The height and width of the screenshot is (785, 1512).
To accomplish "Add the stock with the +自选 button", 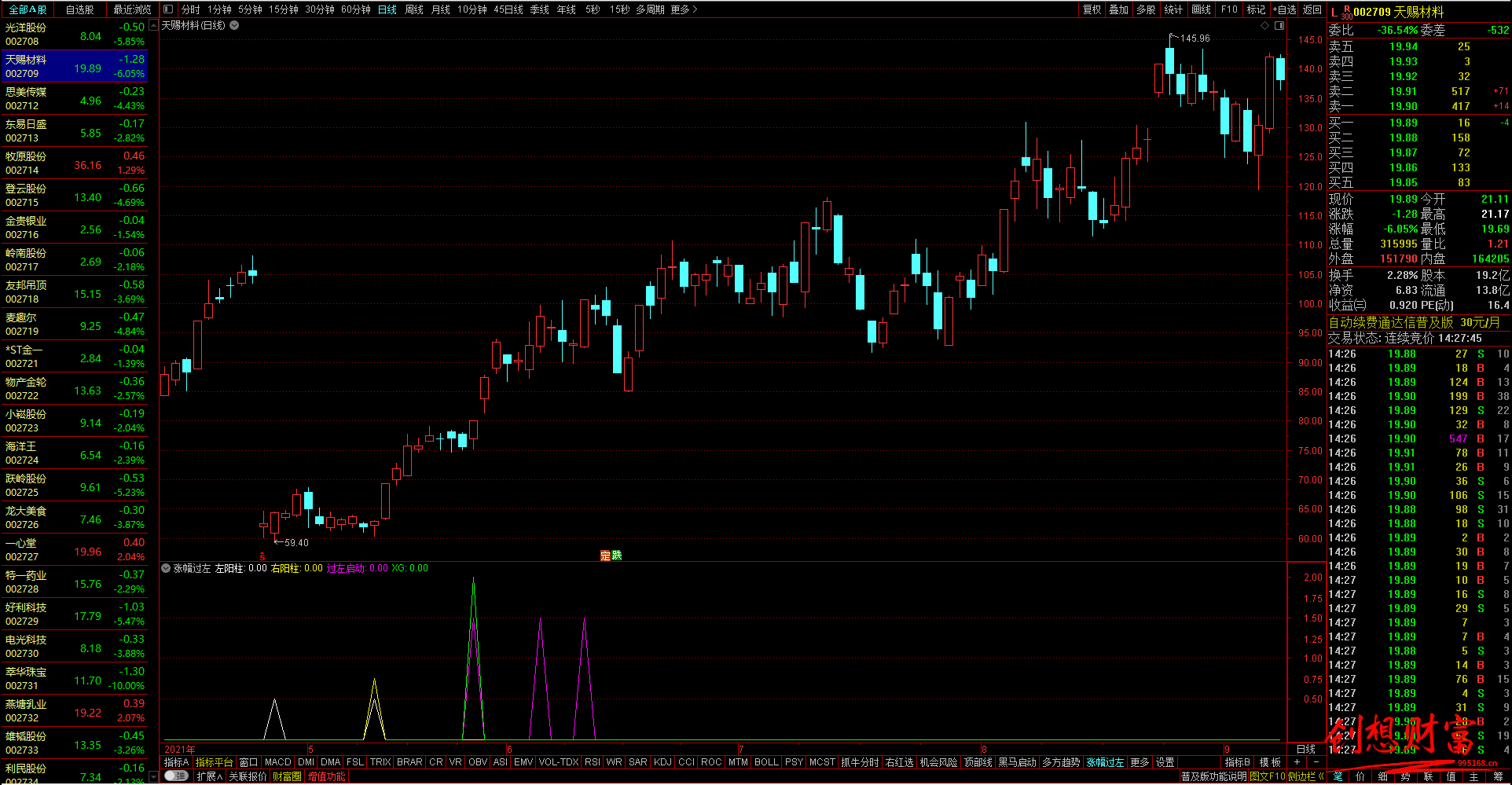I will (1284, 9).
